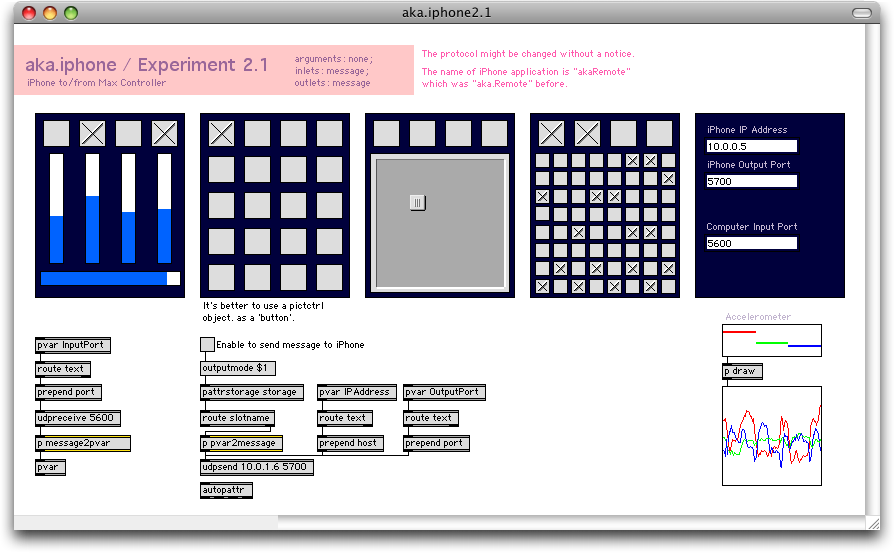
Task: Uncheck the second large crossed toggle in matrix panel
Action: coord(587,133)
